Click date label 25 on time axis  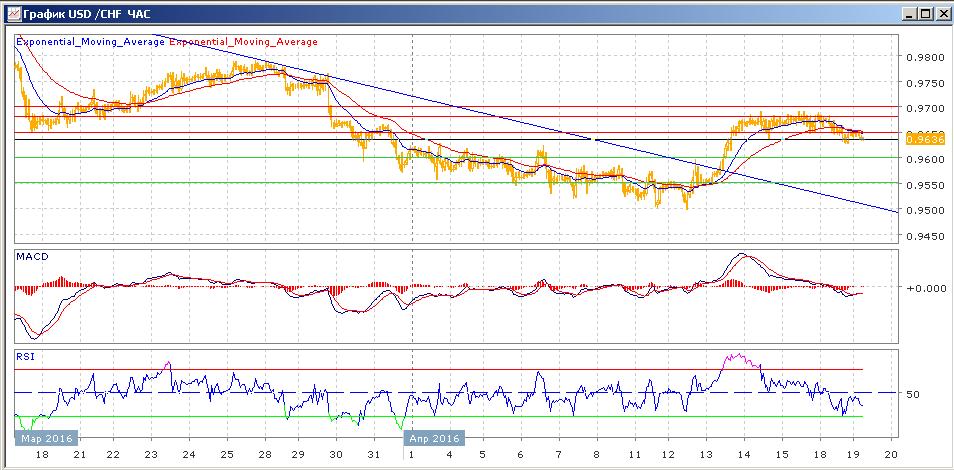226,454
